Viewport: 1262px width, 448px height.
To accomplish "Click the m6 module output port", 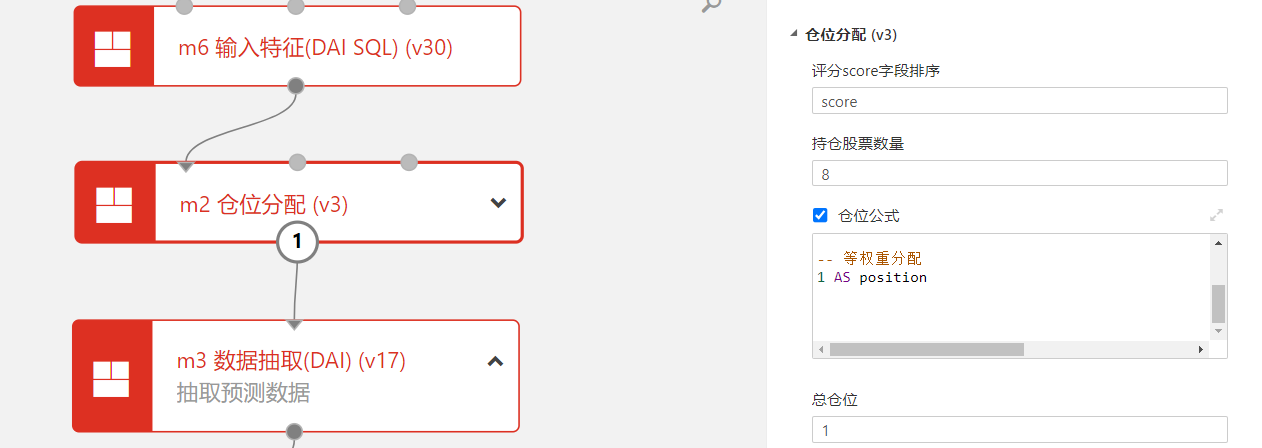I will 295,85.
